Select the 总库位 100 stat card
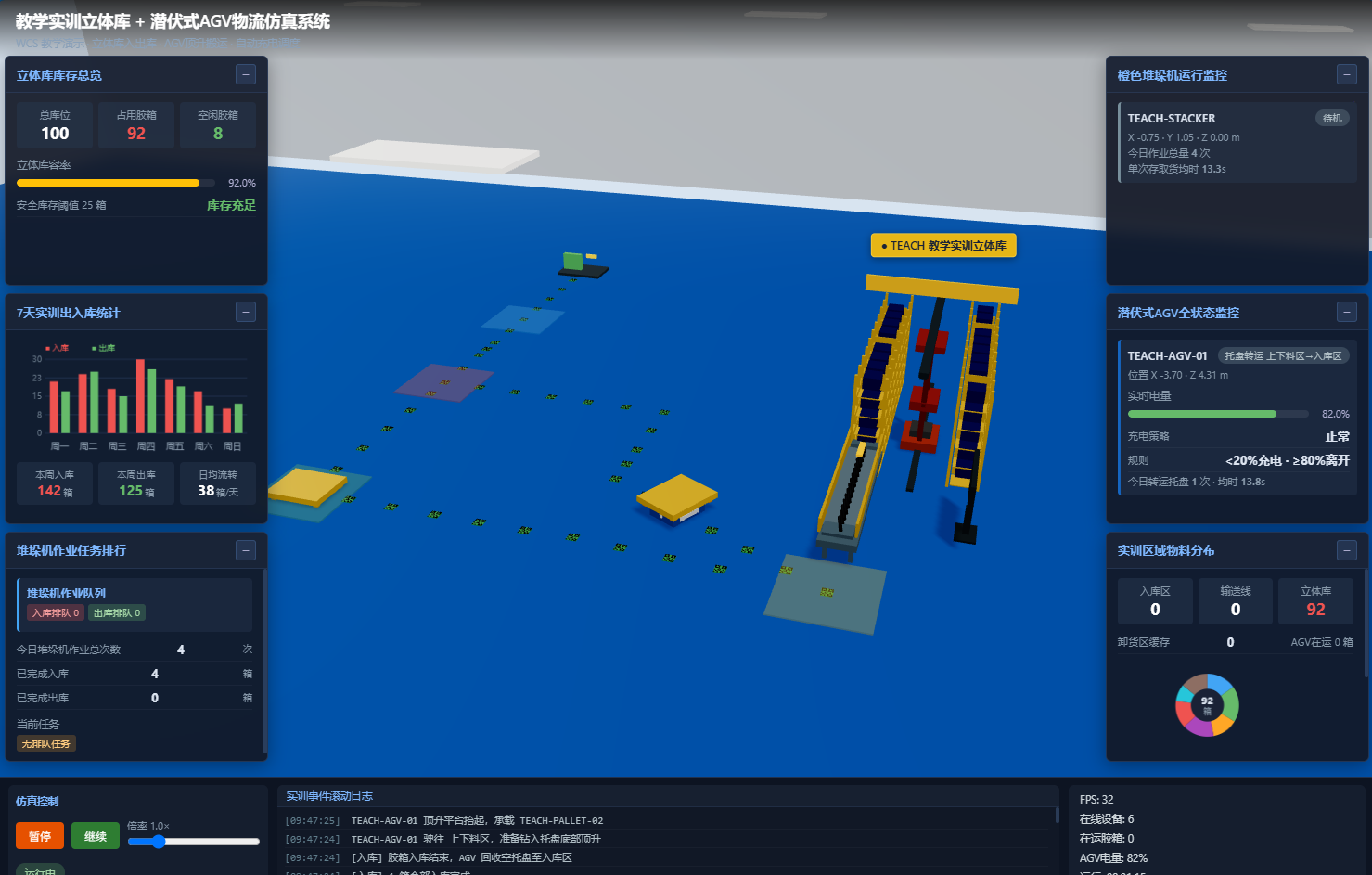The height and width of the screenshot is (875, 1372). [55, 125]
